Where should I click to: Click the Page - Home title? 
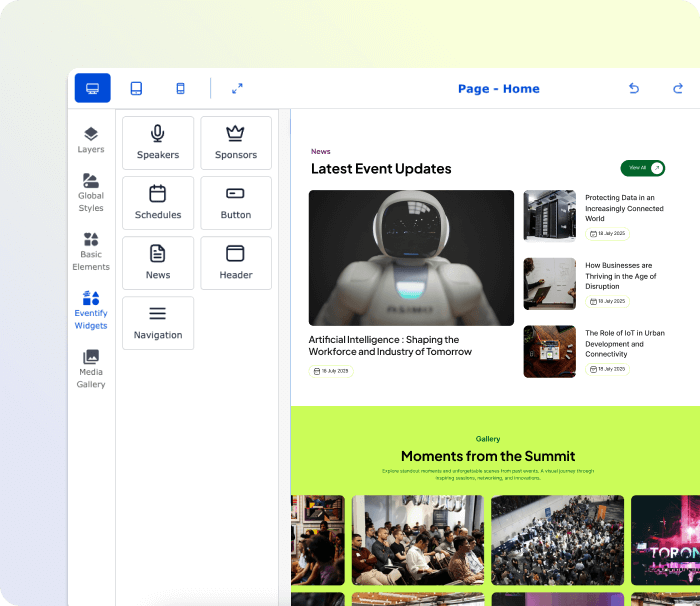click(499, 89)
